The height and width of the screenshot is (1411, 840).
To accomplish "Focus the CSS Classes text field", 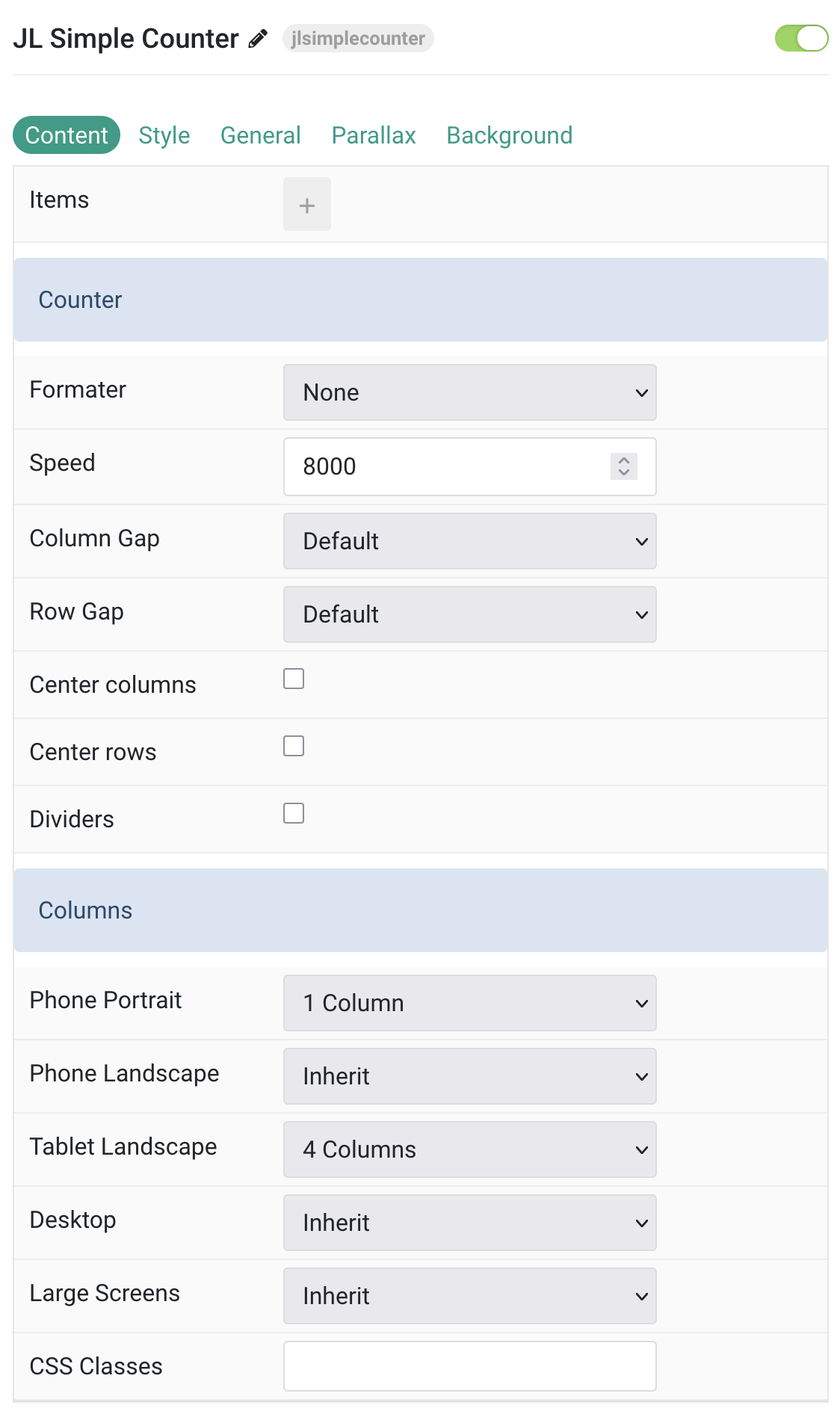I will click(x=470, y=1366).
